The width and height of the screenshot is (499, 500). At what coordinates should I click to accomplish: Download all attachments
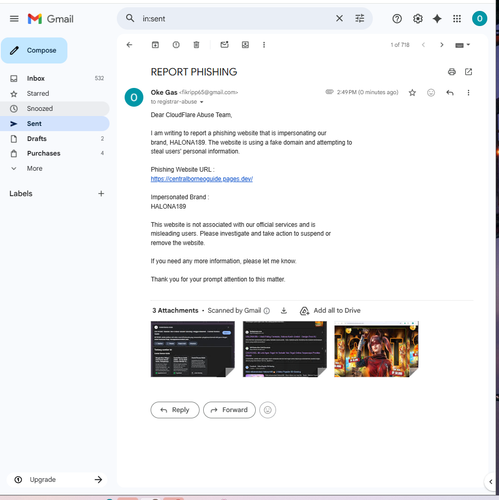pos(284,311)
